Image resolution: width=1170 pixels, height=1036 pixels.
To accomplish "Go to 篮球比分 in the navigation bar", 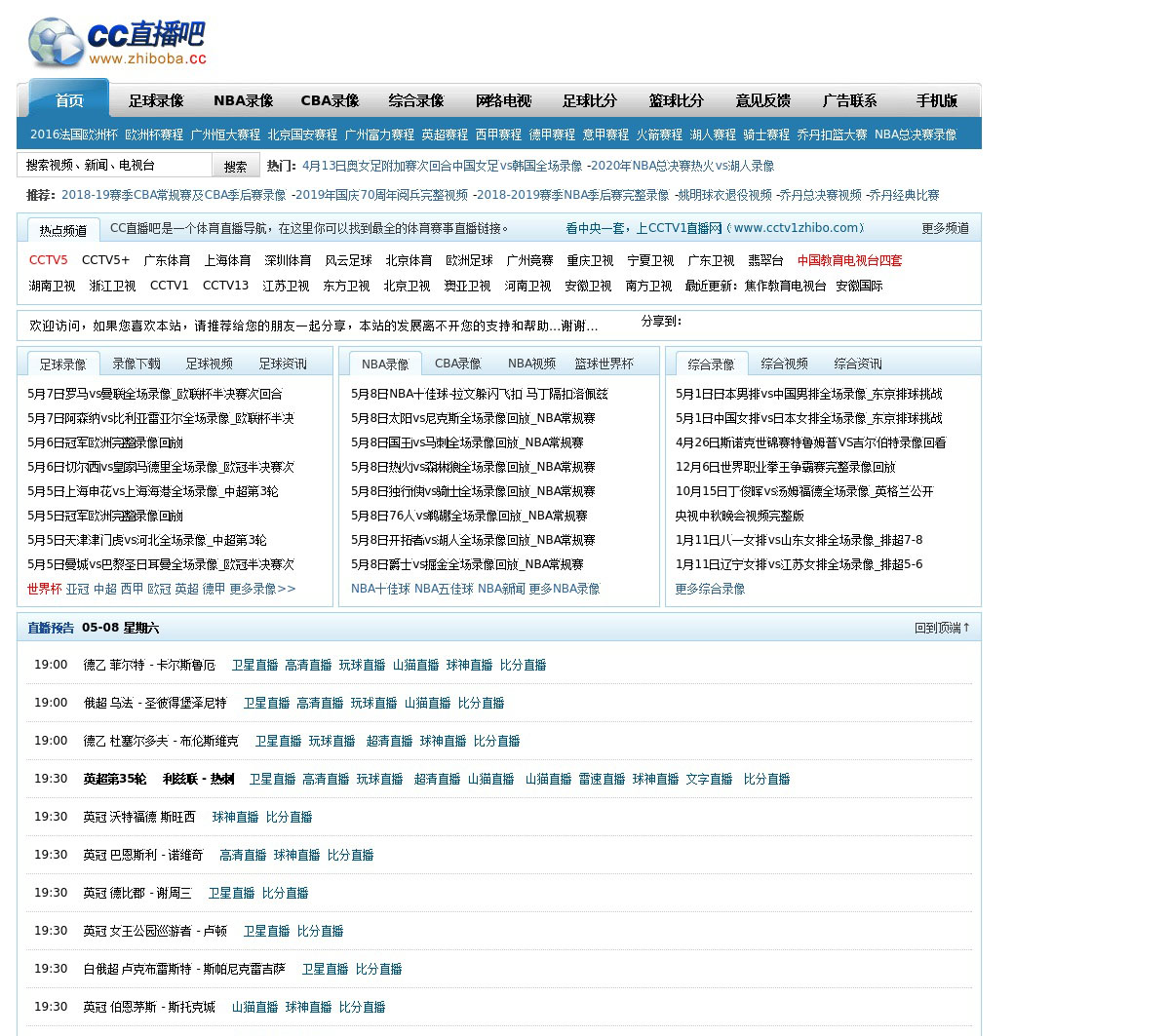I will (676, 100).
